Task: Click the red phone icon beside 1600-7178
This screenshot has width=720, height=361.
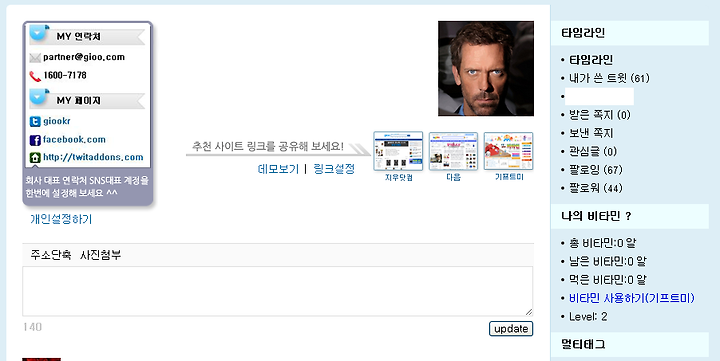Action: coord(35,76)
